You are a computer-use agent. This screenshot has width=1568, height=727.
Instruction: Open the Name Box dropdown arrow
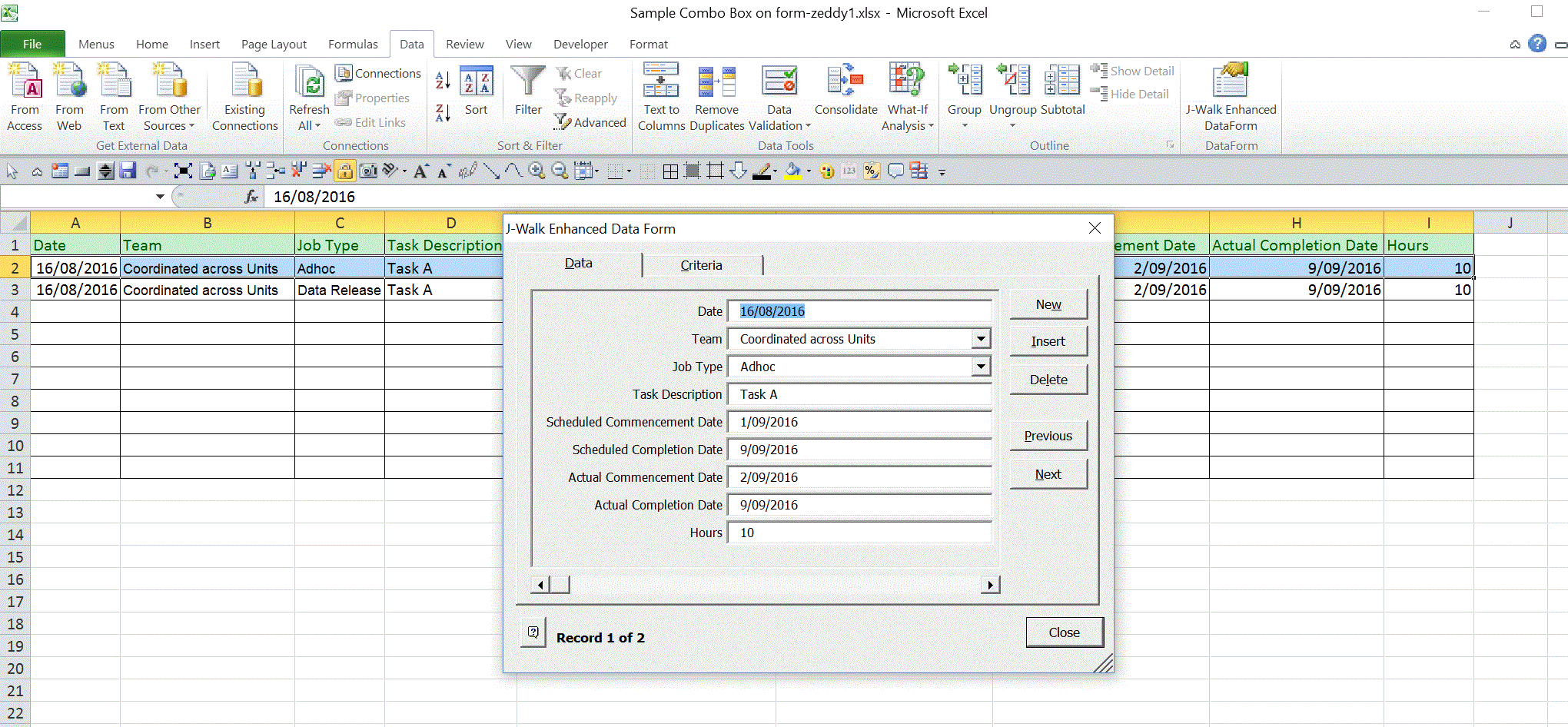pyautogui.click(x=160, y=197)
